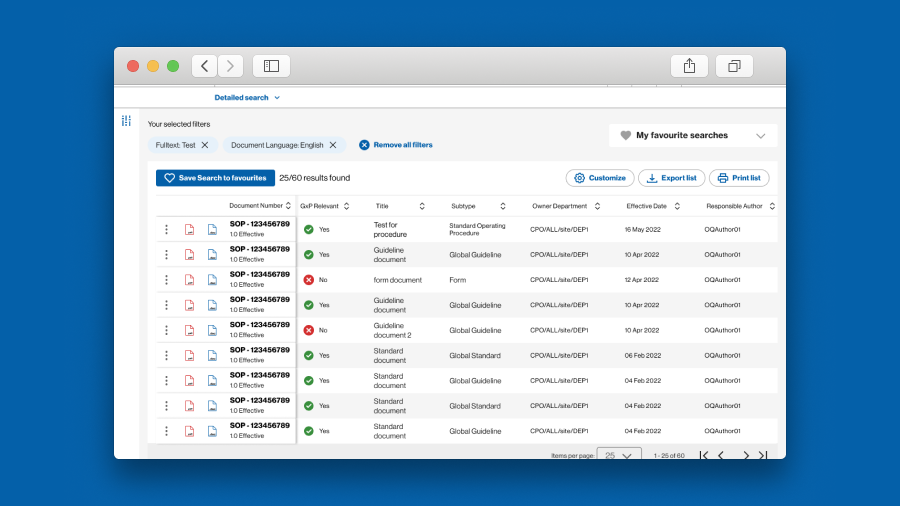Select 'Form' subtype cell
The height and width of the screenshot is (506, 900).
pos(457,280)
